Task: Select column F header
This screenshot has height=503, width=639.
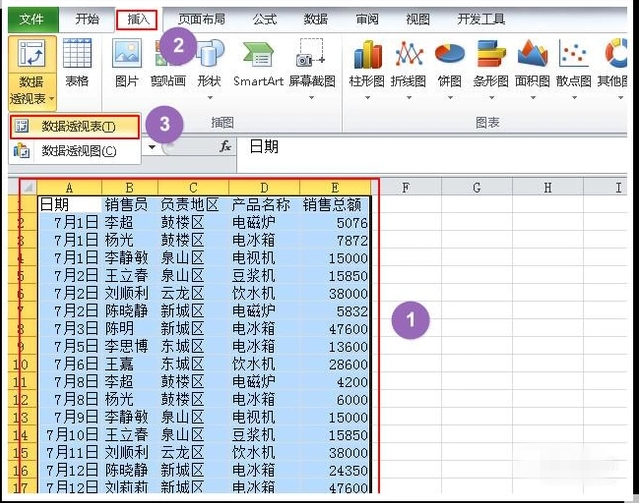Action: coord(406,188)
